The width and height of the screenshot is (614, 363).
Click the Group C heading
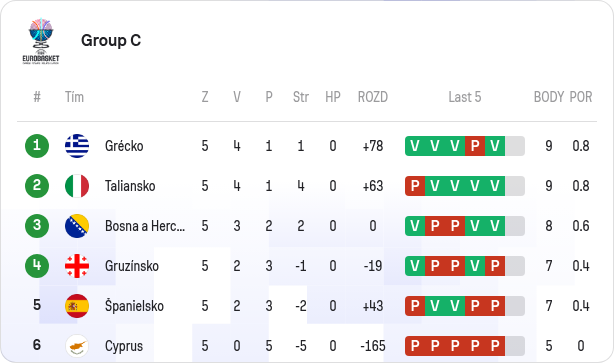[x=111, y=40]
